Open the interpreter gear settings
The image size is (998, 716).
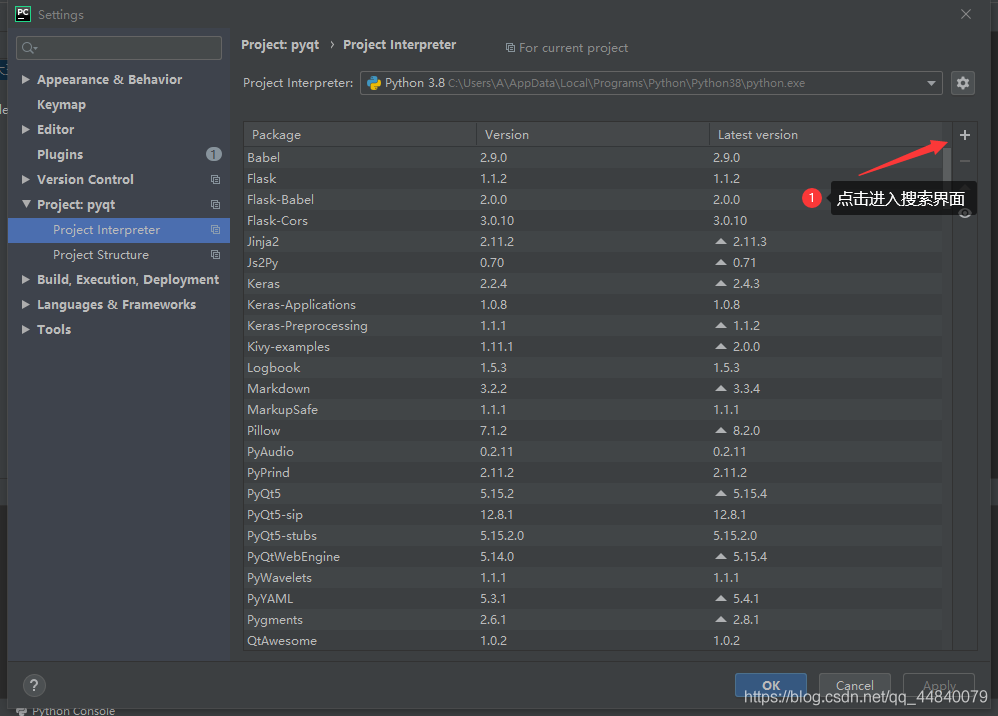(x=963, y=83)
